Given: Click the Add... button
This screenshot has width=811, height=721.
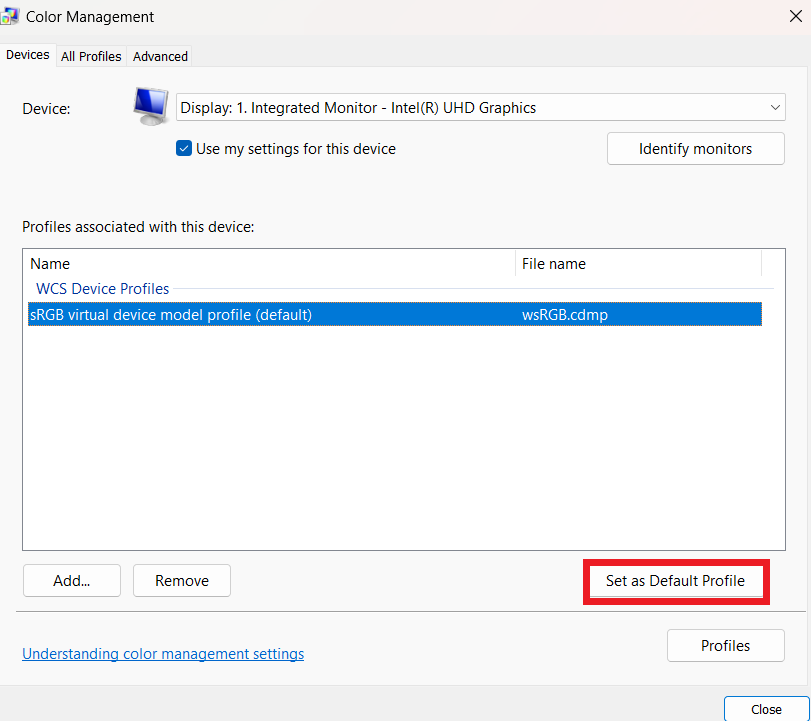Looking at the screenshot, I should tap(71, 581).
